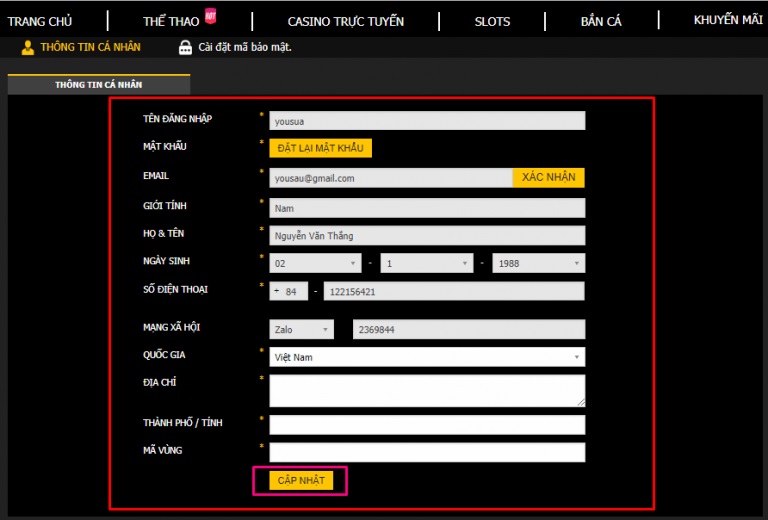Expand the birth day dropdown showing 02
This screenshot has width=768, height=520.
pyautogui.click(x=315, y=263)
